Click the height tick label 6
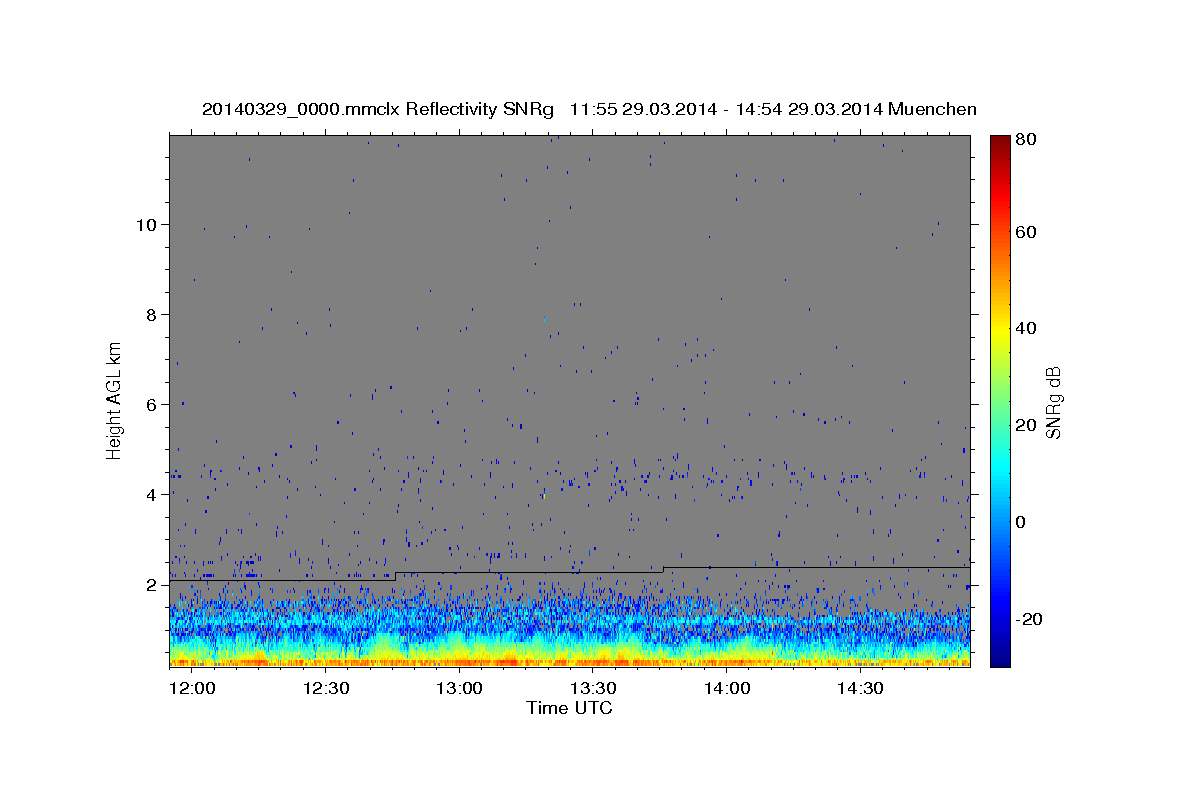 point(152,405)
